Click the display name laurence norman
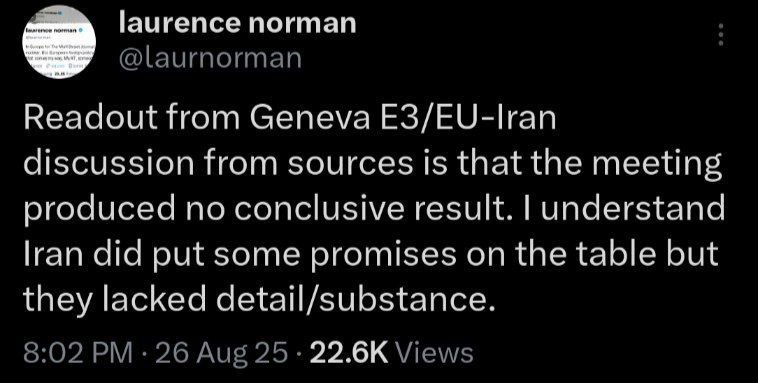758x383 pixels. 237,24
